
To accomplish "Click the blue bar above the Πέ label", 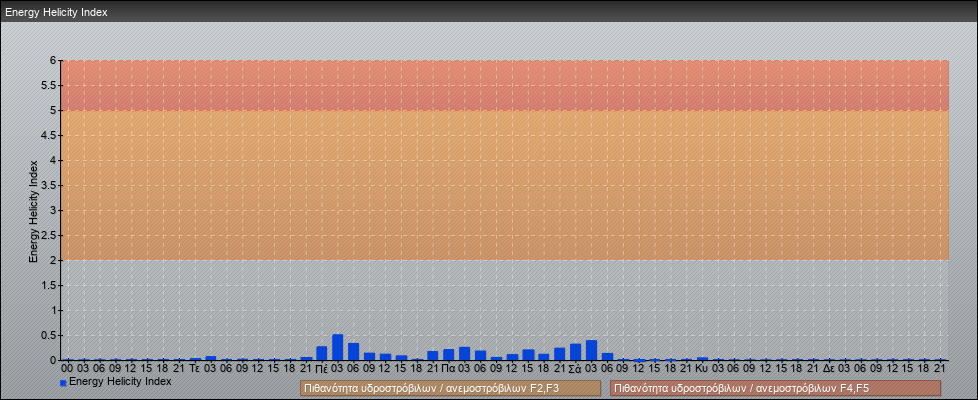I will click(x=322, y=353).
